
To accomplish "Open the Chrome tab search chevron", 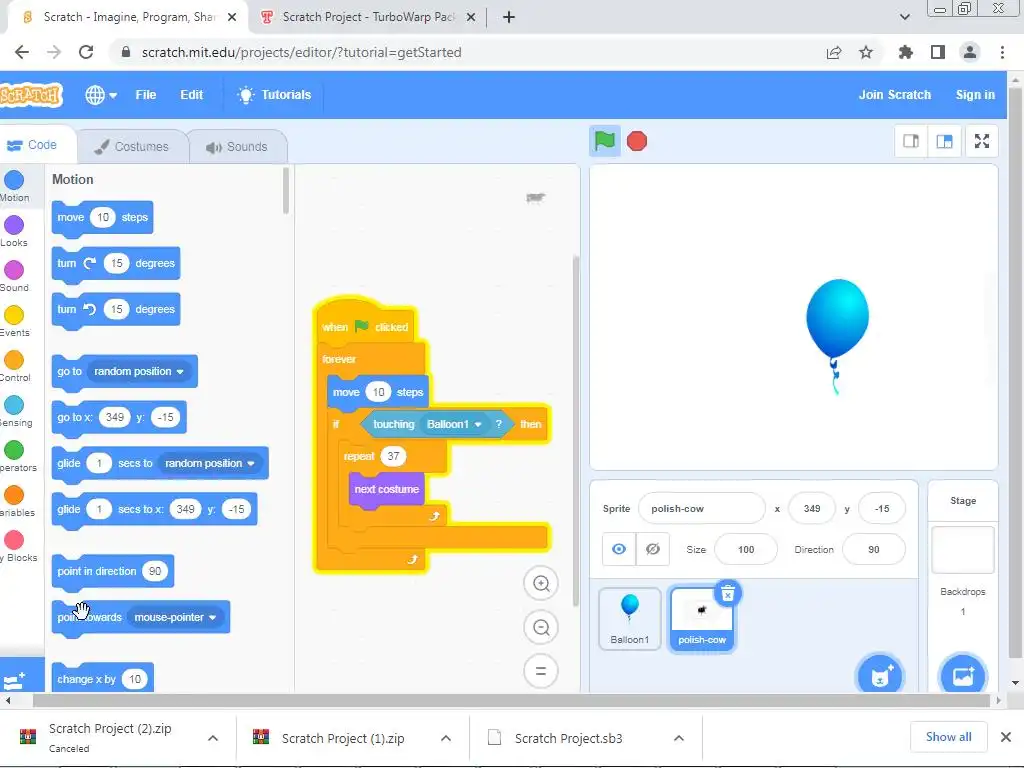I will pyautogui.click(x=904, y=17).
